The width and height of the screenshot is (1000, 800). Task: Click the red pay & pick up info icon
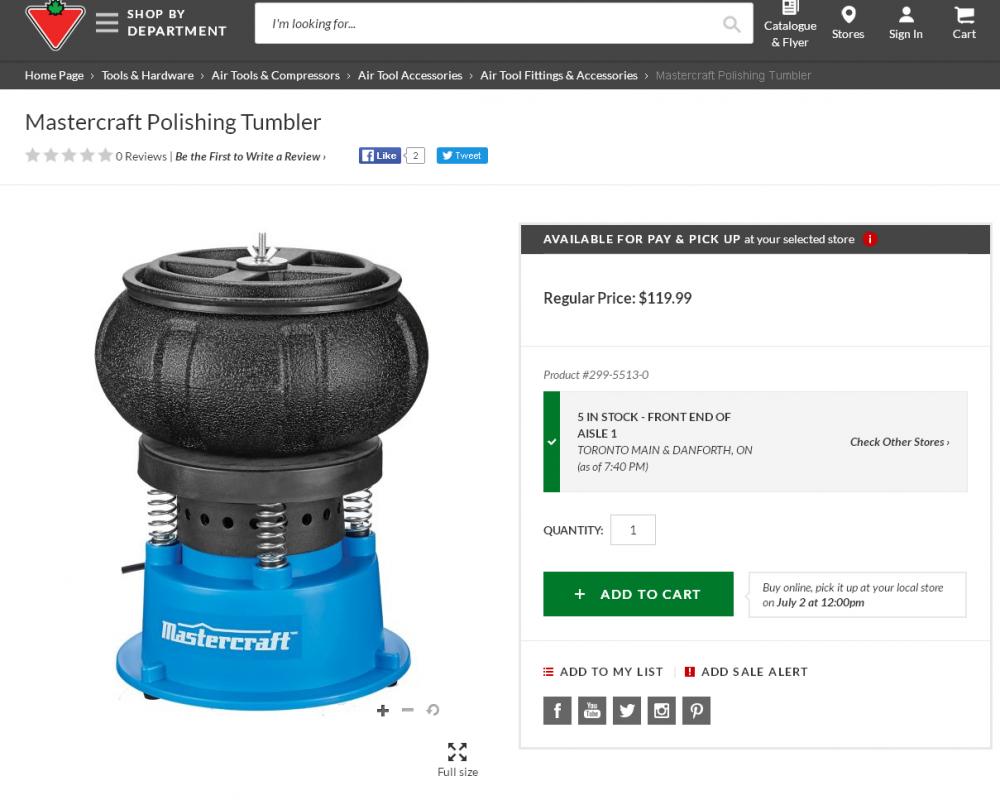point(870,239)
